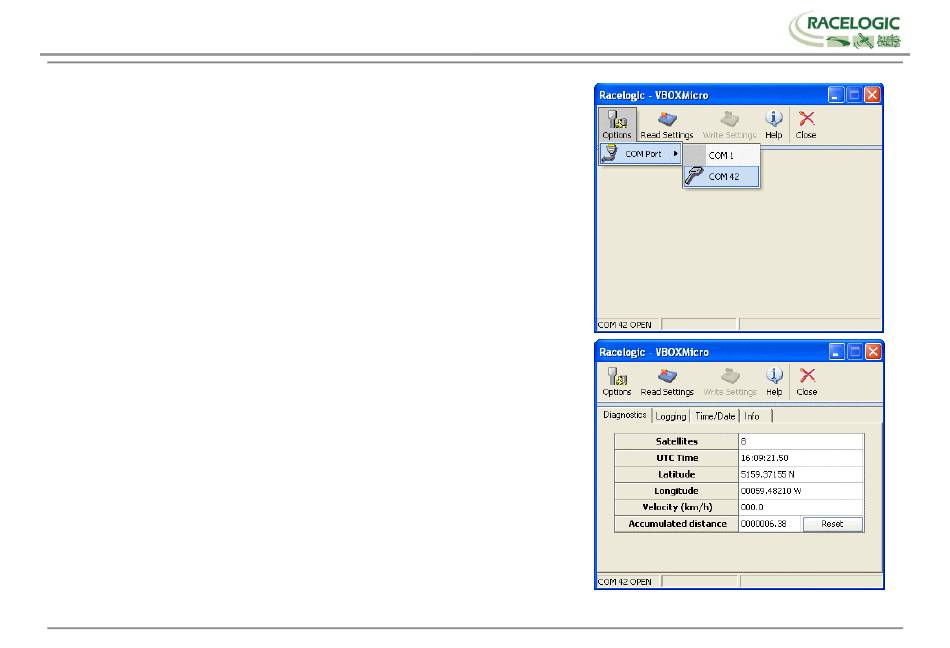The width and height of the screenshot is (950, 648).
Task: Reset the accumulated distance
Action: (x=832, y=524)
